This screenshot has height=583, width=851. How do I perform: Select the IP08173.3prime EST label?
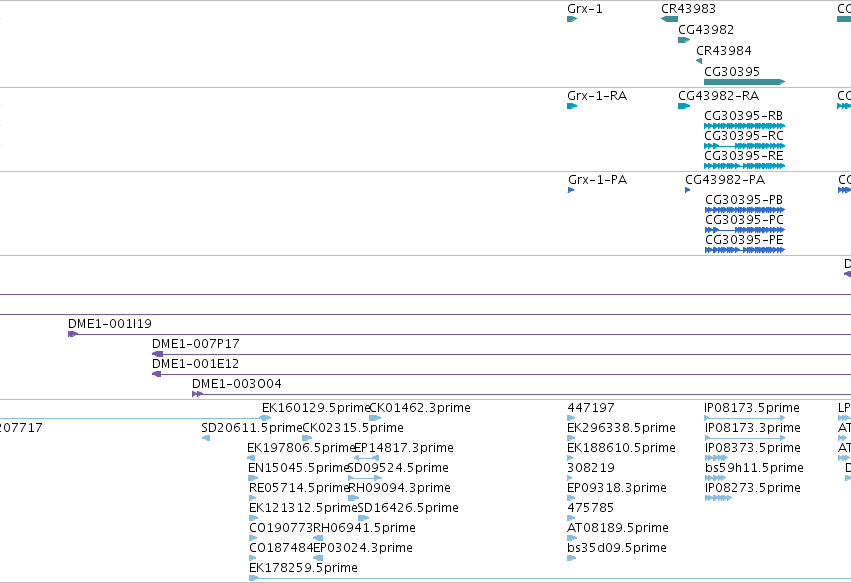[753, 428]
